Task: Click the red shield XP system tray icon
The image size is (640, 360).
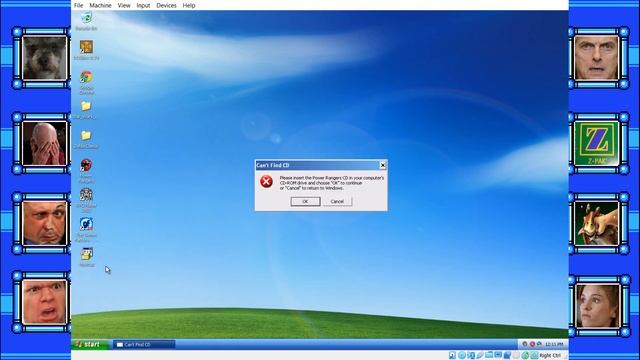Action: (532, 344)
